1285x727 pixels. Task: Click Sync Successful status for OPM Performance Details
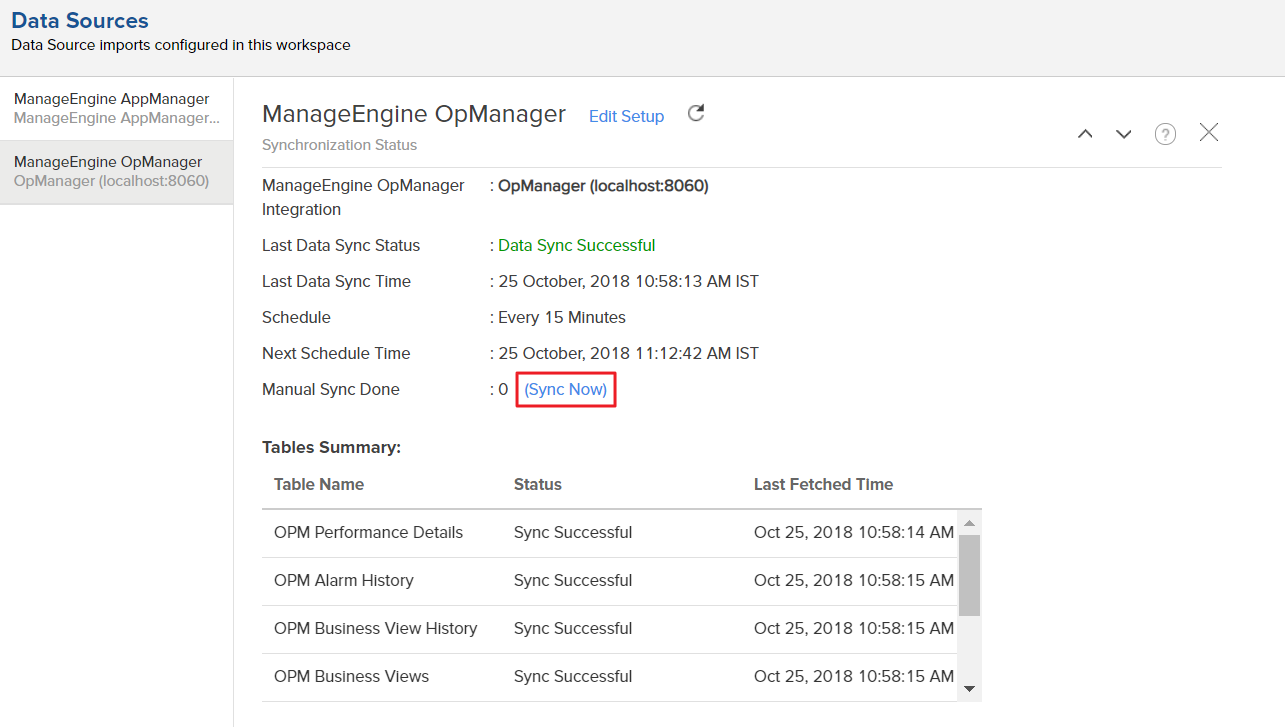(x=573, y=532)
